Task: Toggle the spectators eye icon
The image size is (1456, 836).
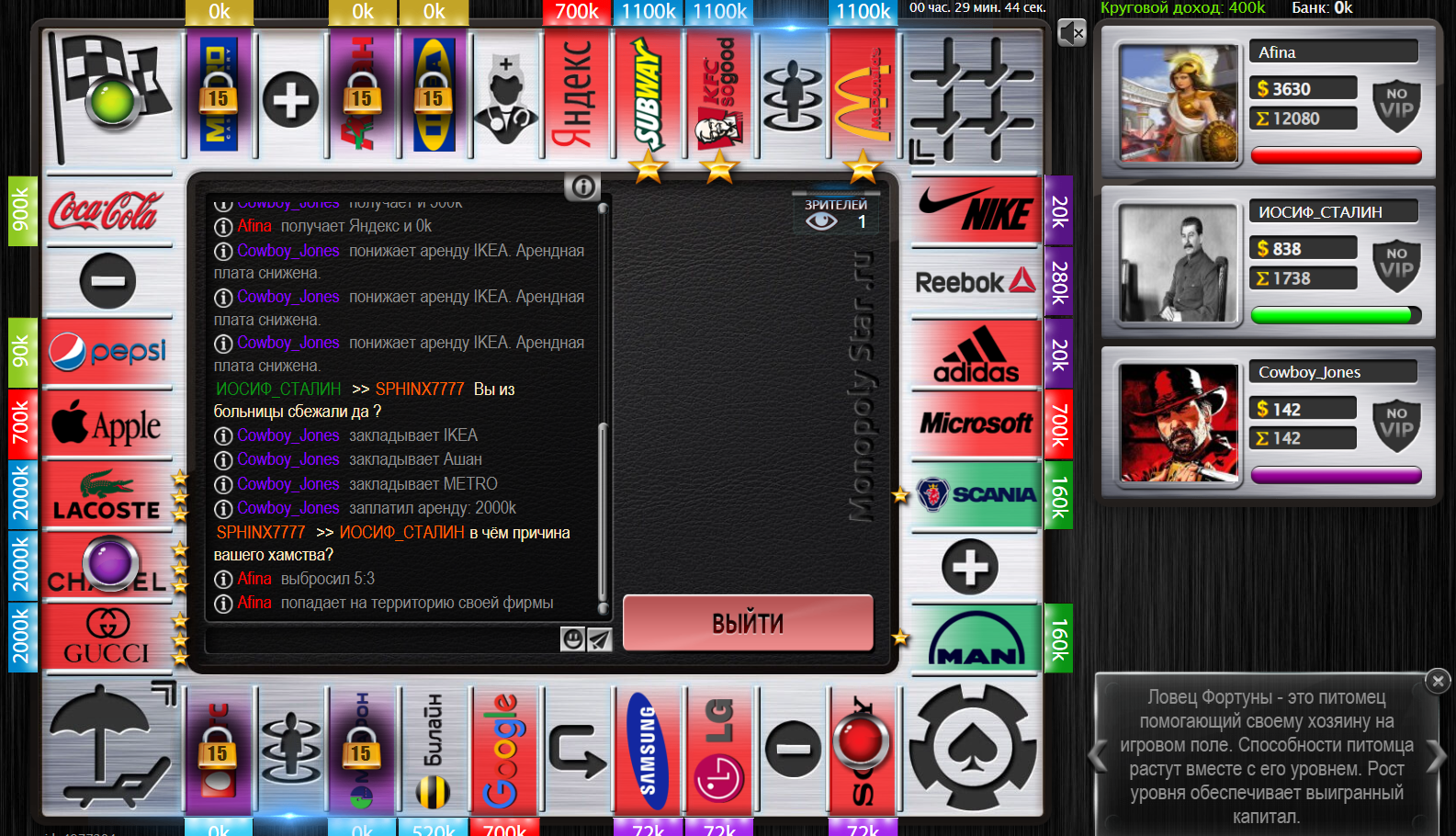Action: [x=821, y=221]
